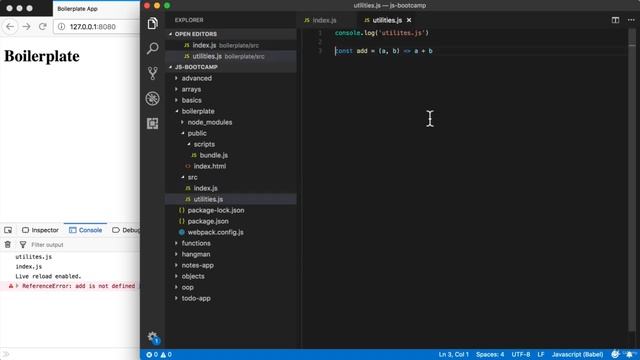Click the editor vertical scrollbar

click(x=632, y=180)
